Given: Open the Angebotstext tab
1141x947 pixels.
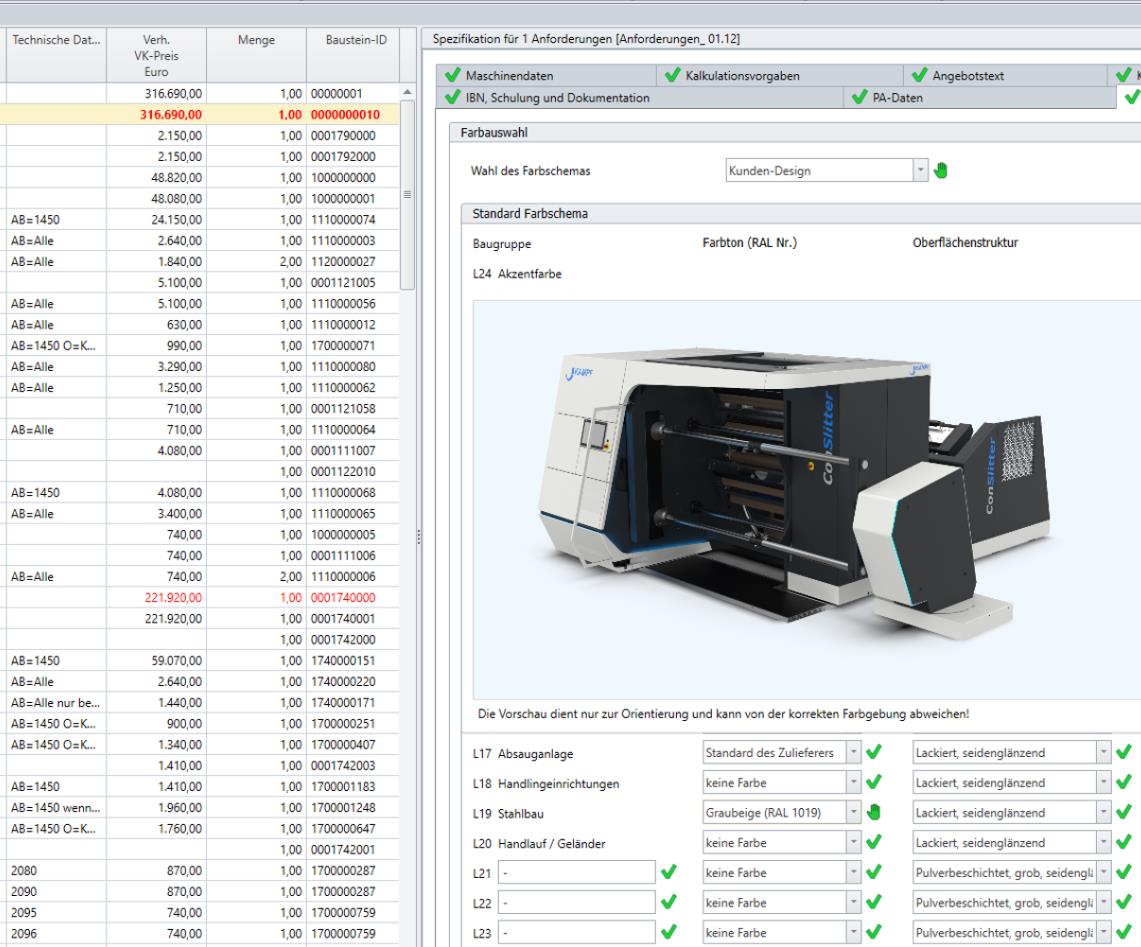Looking at the screenshot, I should click(967, 76).
